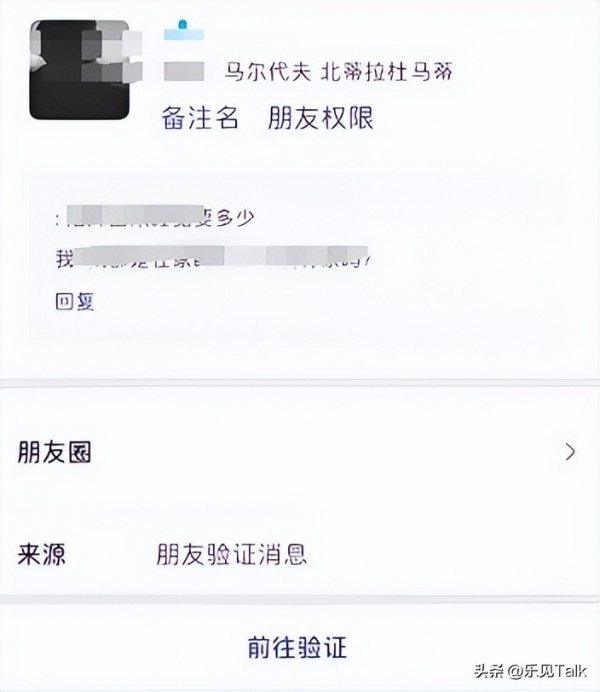Click the 朋友验证消息 source value

click(x=232, y=554)
